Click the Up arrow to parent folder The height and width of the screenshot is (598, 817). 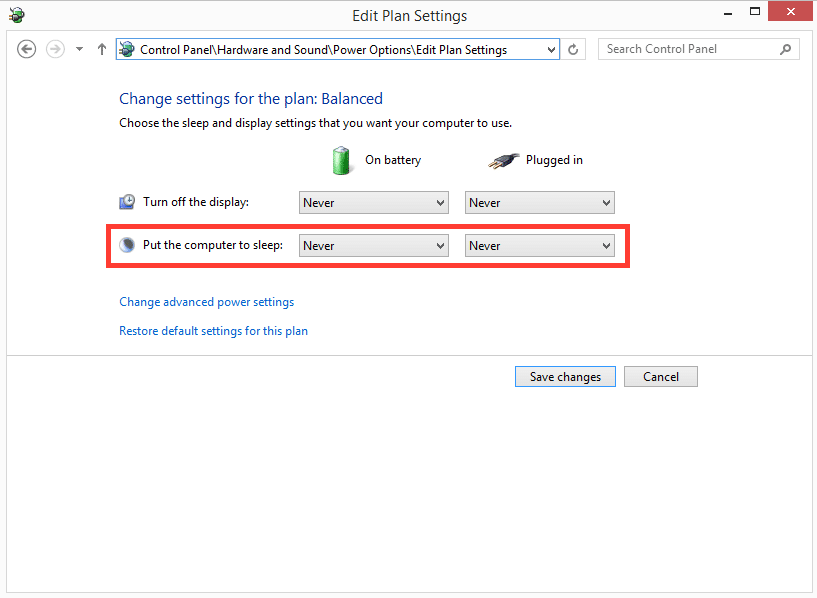pos(101,49)
